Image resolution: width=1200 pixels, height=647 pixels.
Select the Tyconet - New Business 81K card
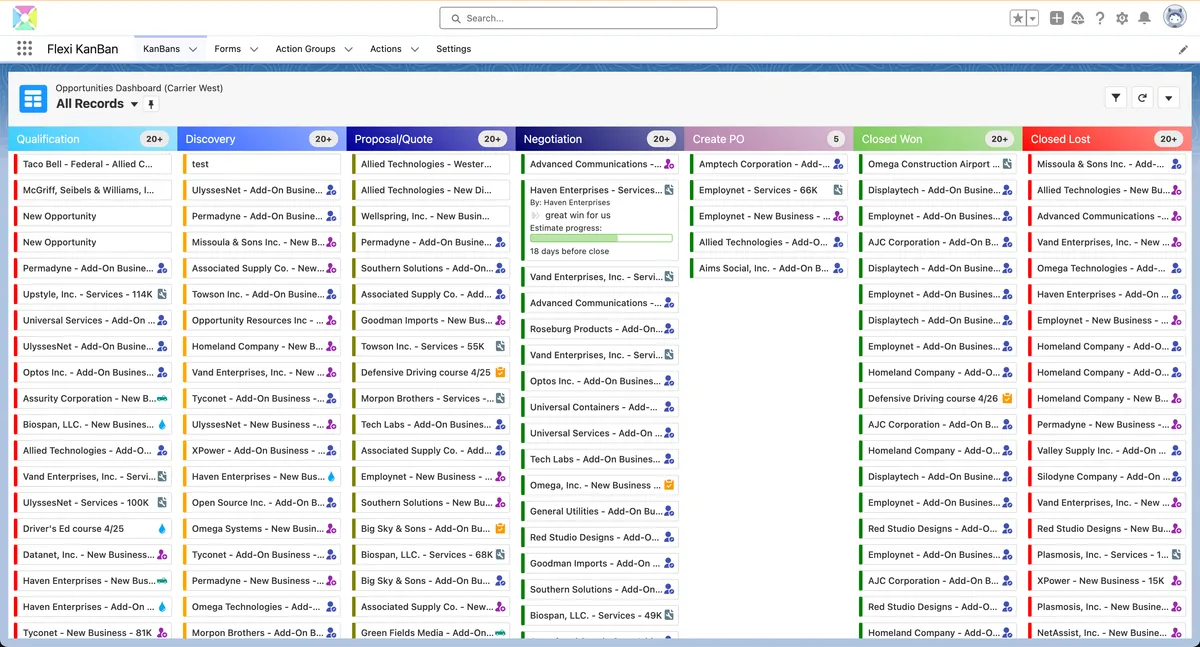[x=92, y=632]
